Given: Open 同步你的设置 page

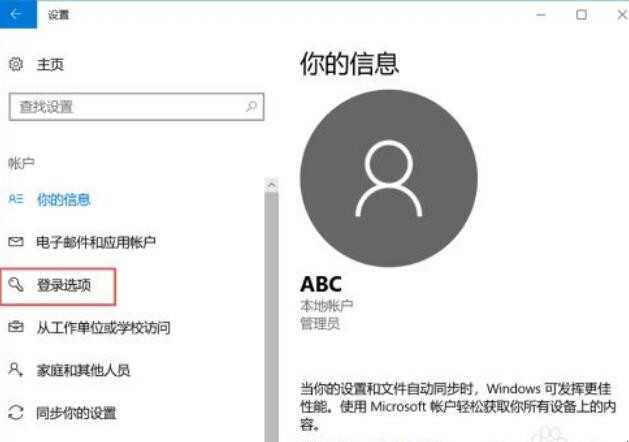Looking at the screenshot, I should (76, 413).
